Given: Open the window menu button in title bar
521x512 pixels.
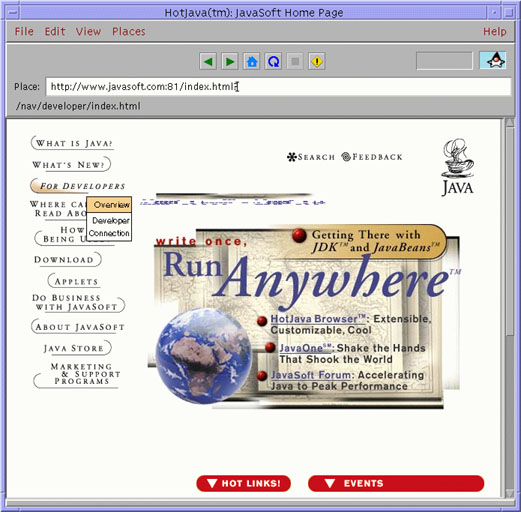Looking at the screenshot, I should pos(13,12).
